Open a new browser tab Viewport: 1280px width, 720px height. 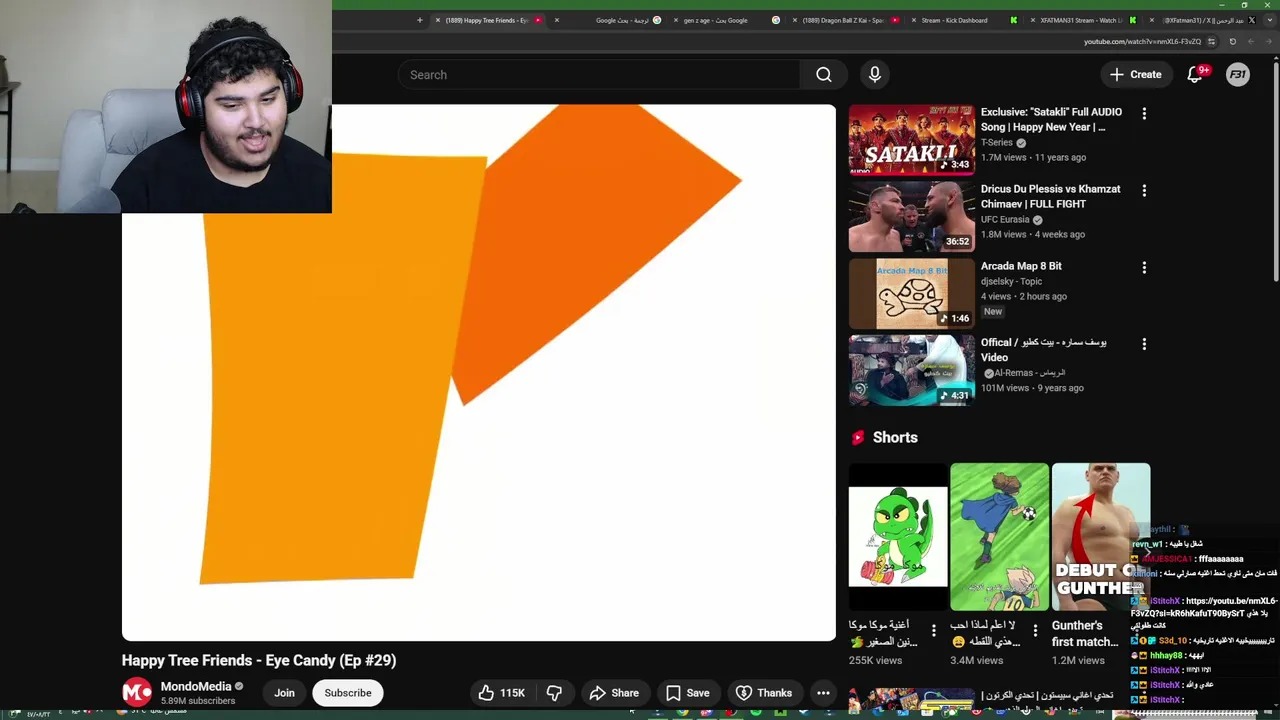(420, 20)
